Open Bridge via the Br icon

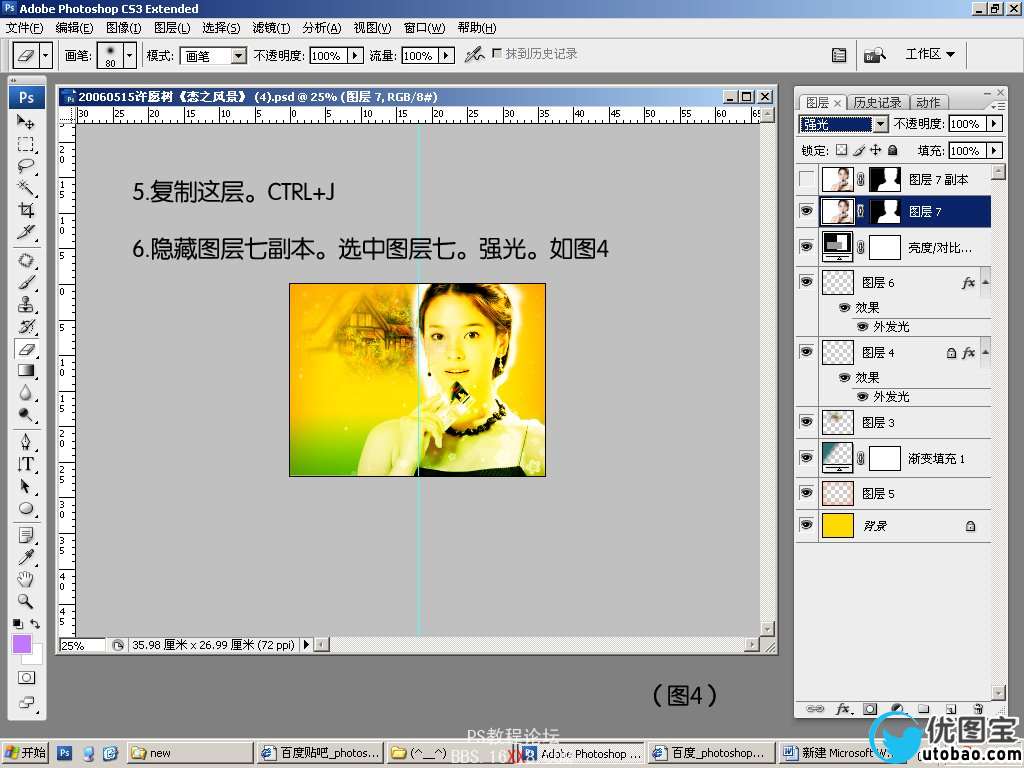874,55
